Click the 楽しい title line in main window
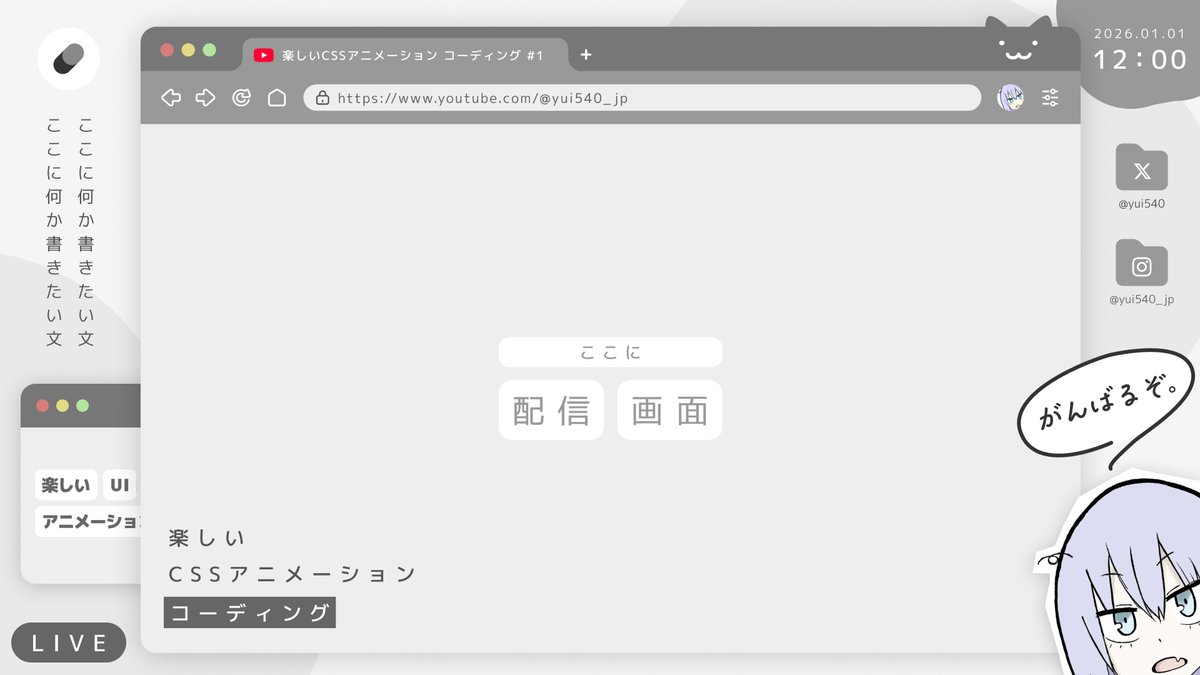The width and height of the screenshot is (1200, 675). tap(208, 538)
